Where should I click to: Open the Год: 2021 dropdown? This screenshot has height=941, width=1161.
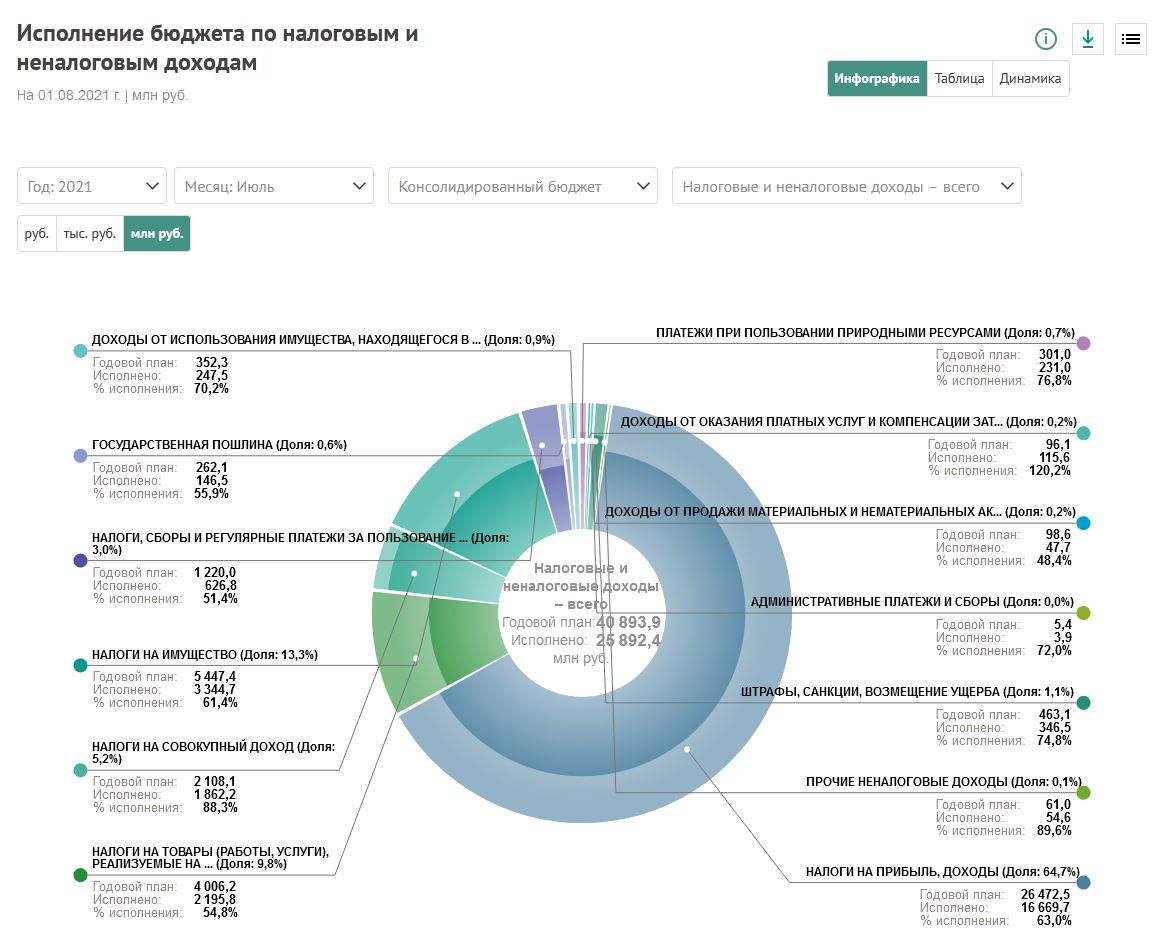(91, 186)
